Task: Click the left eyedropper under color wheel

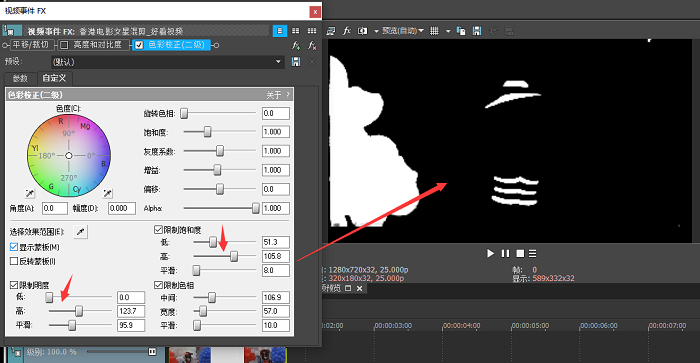Action: coord(29,193)
